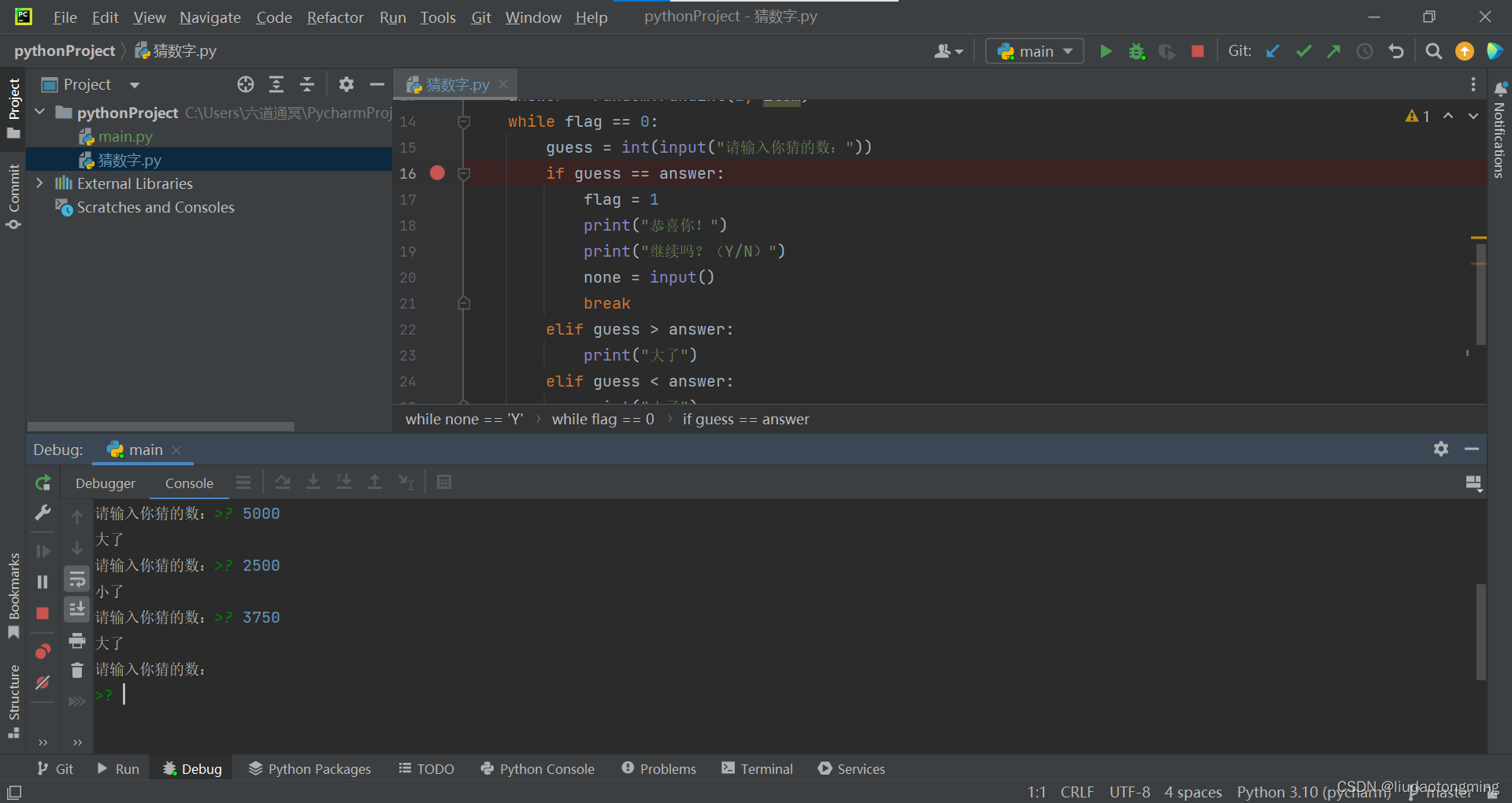Step over using debugger toolbar icon
1512x803 pixels.
pos(283,482)
